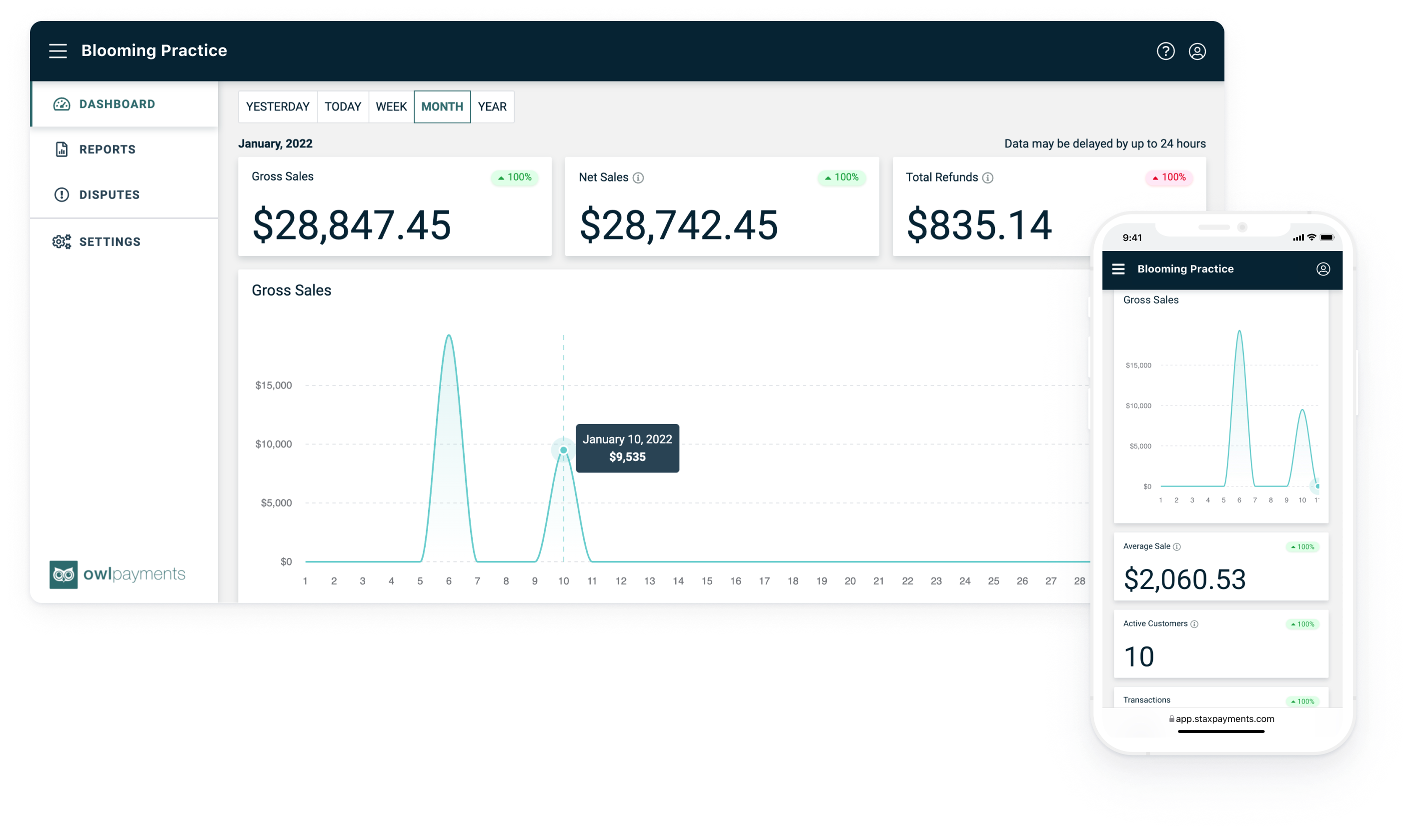Click the Active Customers 100% badge on phone
Screen dimensions: 1419x840
1302,624
